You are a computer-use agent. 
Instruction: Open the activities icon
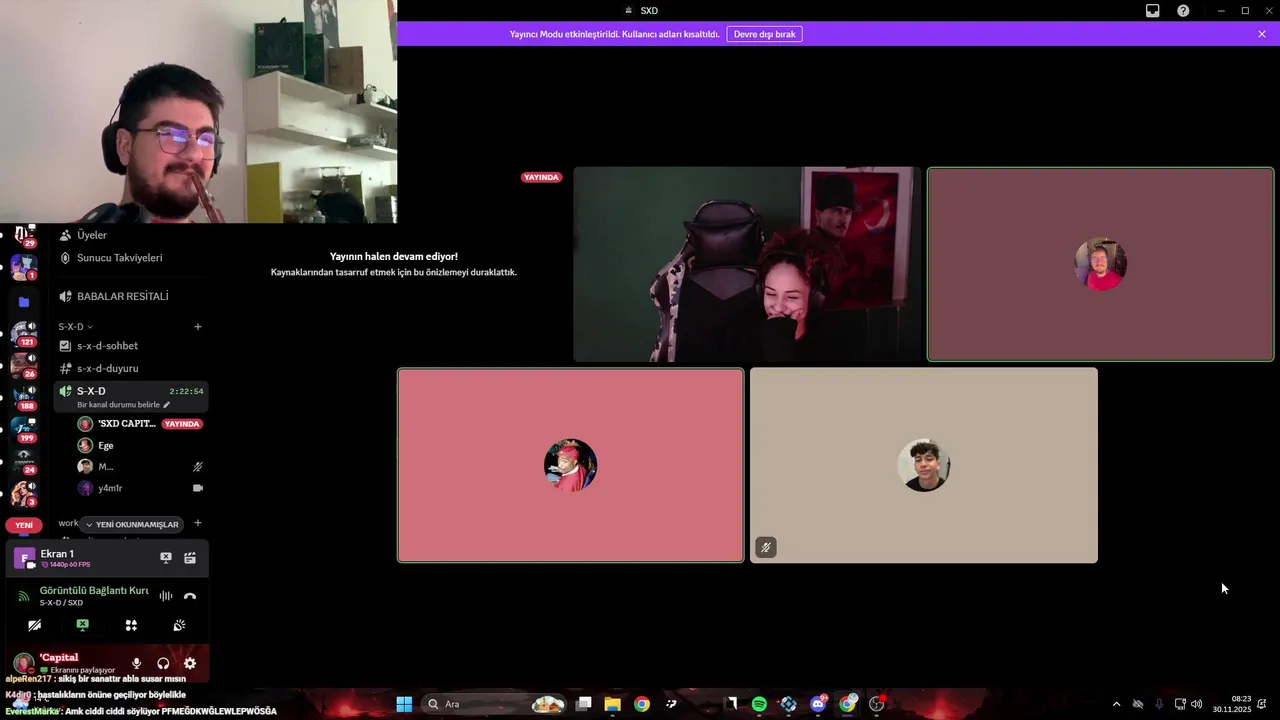(x=131, y=625)
